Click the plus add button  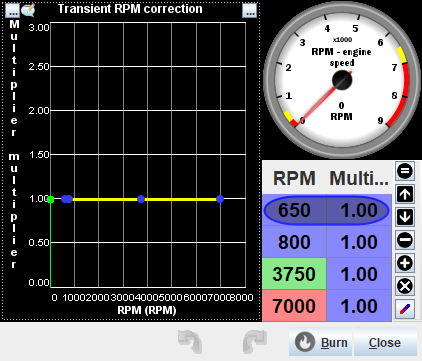tap(405, 263)
